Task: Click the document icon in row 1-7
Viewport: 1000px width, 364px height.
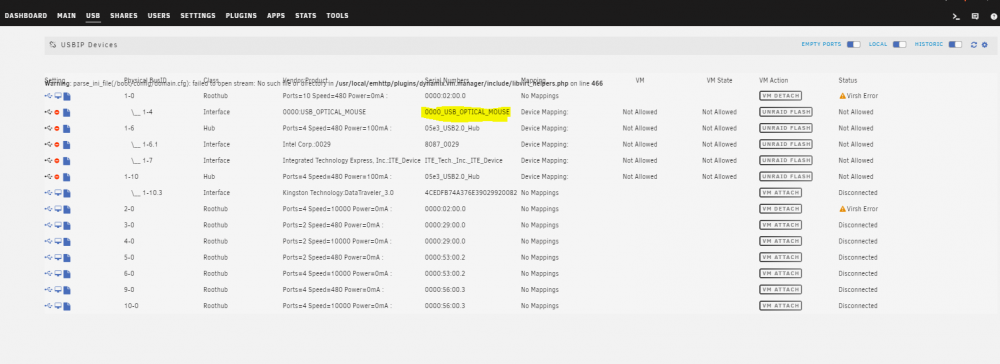Action: 66,161
